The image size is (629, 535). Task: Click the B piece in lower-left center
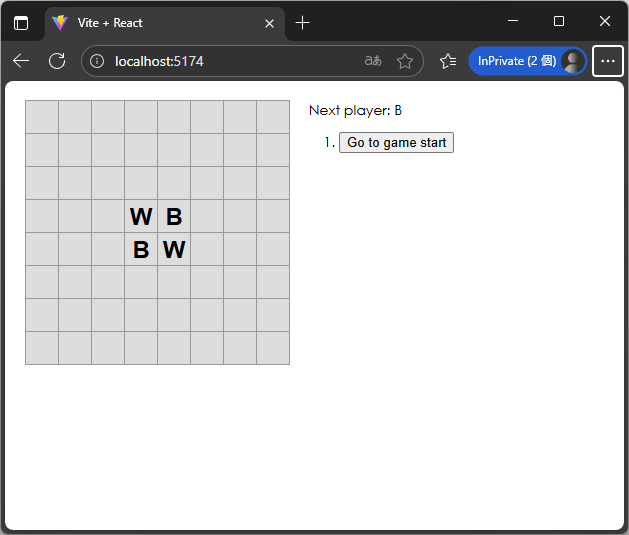[x=141, y=249]
